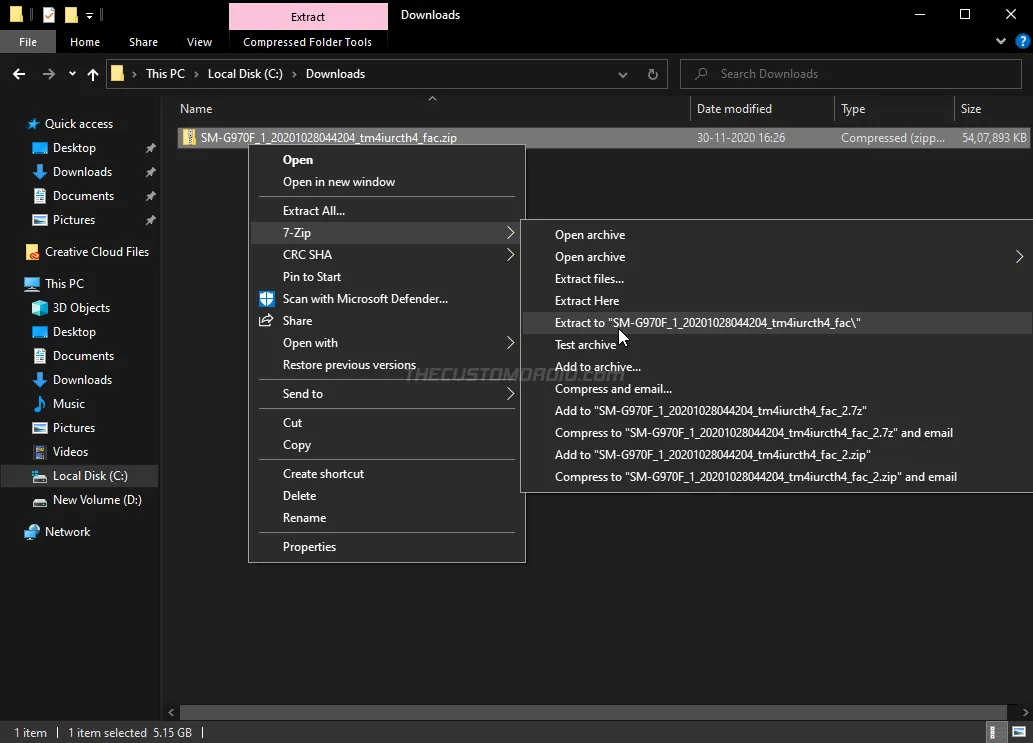Switch to large thumbnails view via status bar icon
The width and height of the screenshot is (1033, 743).
pyautogui.click(x=1019, y=733)
